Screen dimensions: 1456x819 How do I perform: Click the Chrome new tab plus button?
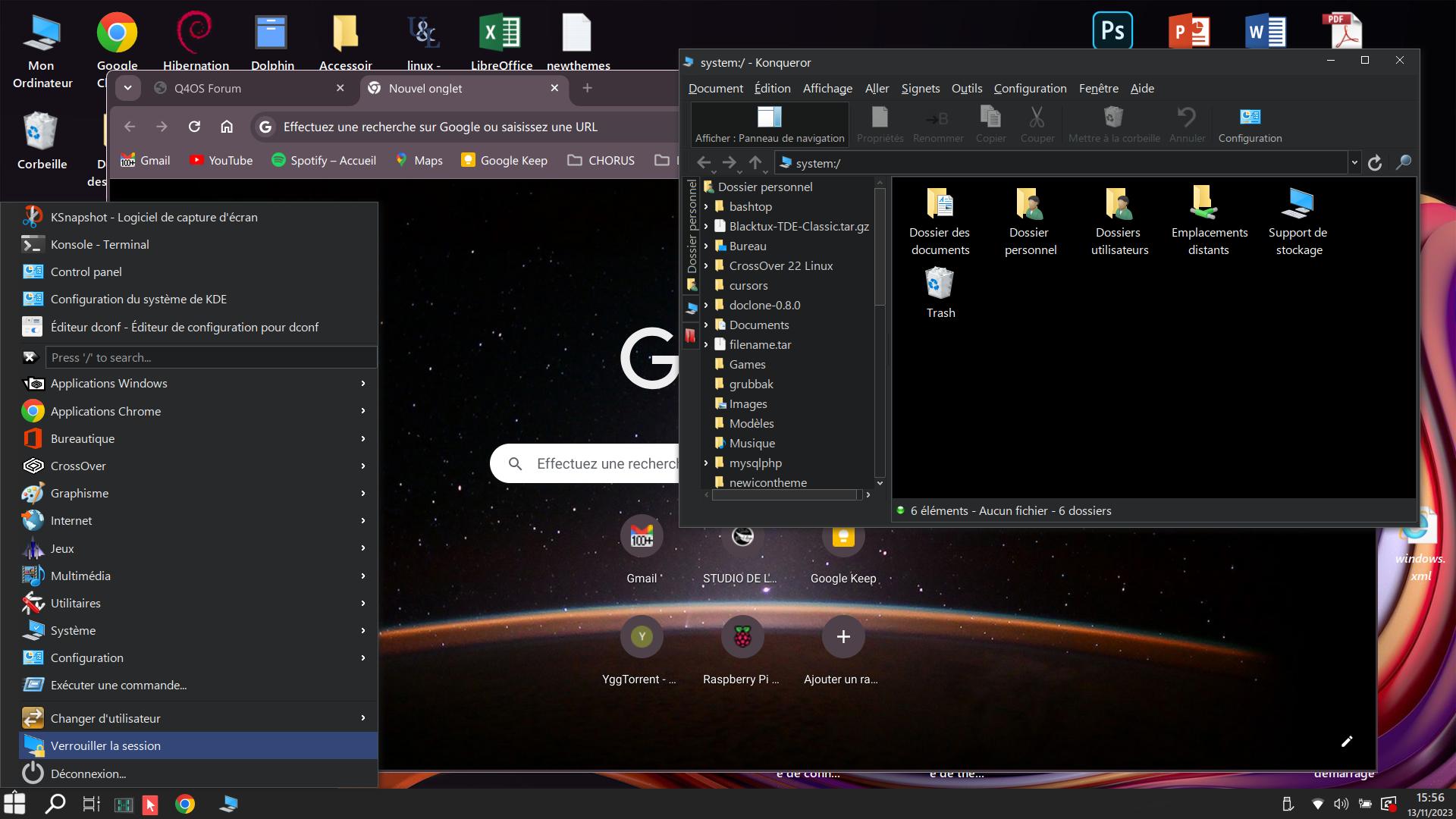click(x=587, y=88)
